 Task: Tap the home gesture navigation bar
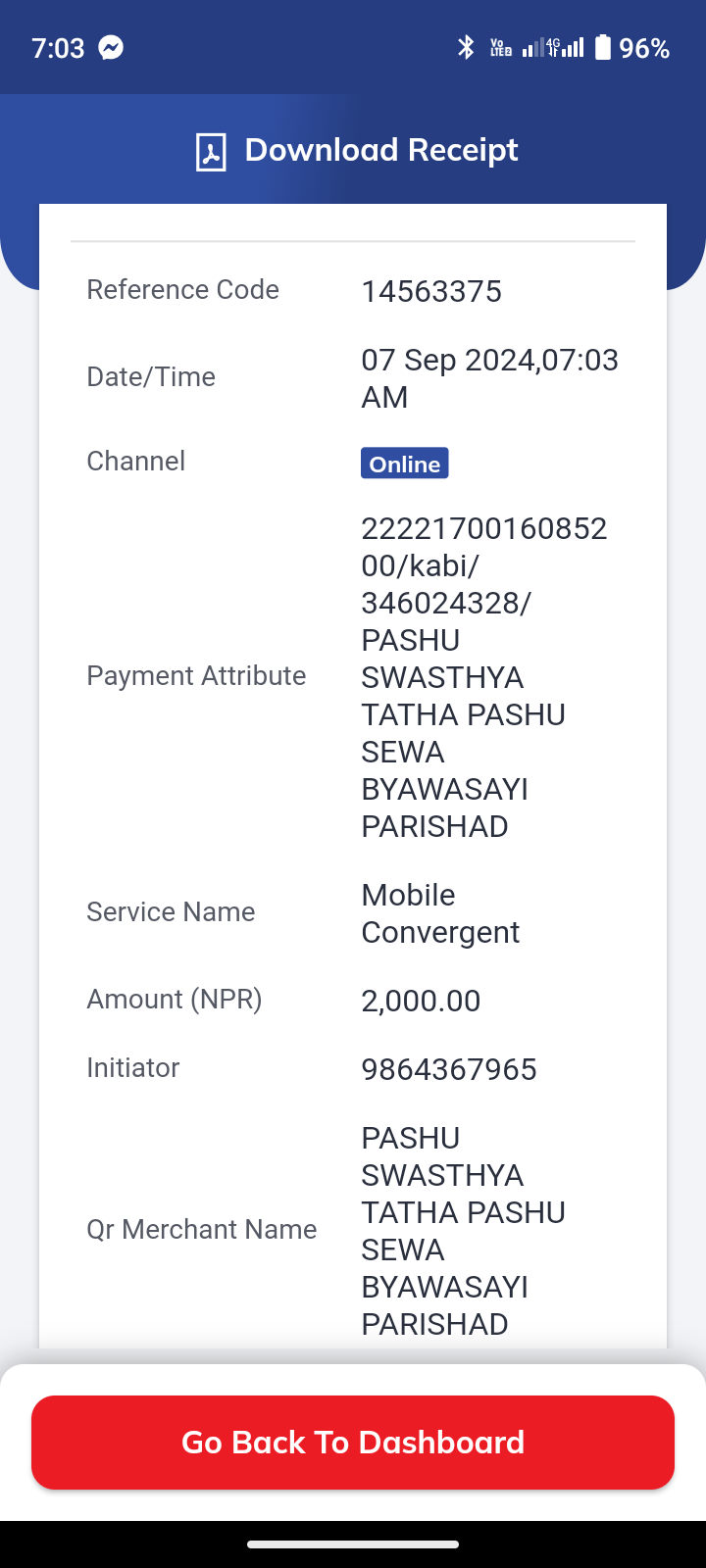353,1544
